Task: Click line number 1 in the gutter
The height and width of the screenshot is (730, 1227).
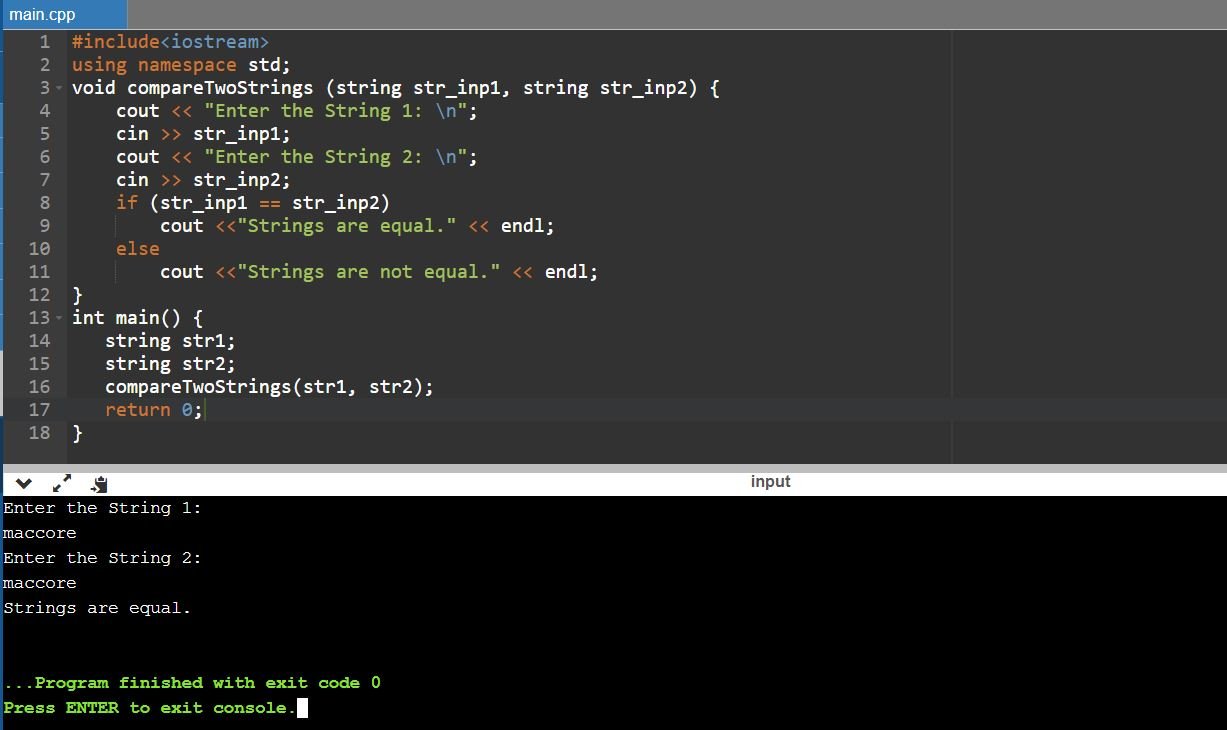Action: pyautogui.click(x=44, y=42)
